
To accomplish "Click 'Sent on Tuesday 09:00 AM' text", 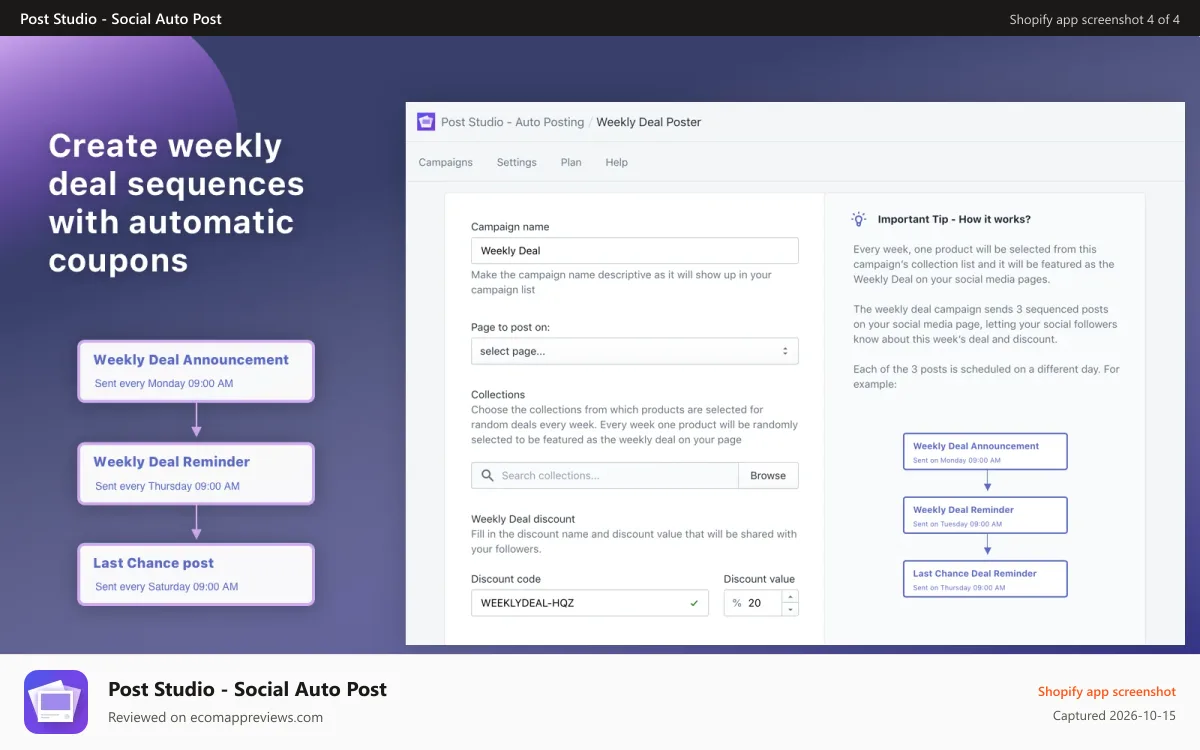I will click(x=957, y=524).
